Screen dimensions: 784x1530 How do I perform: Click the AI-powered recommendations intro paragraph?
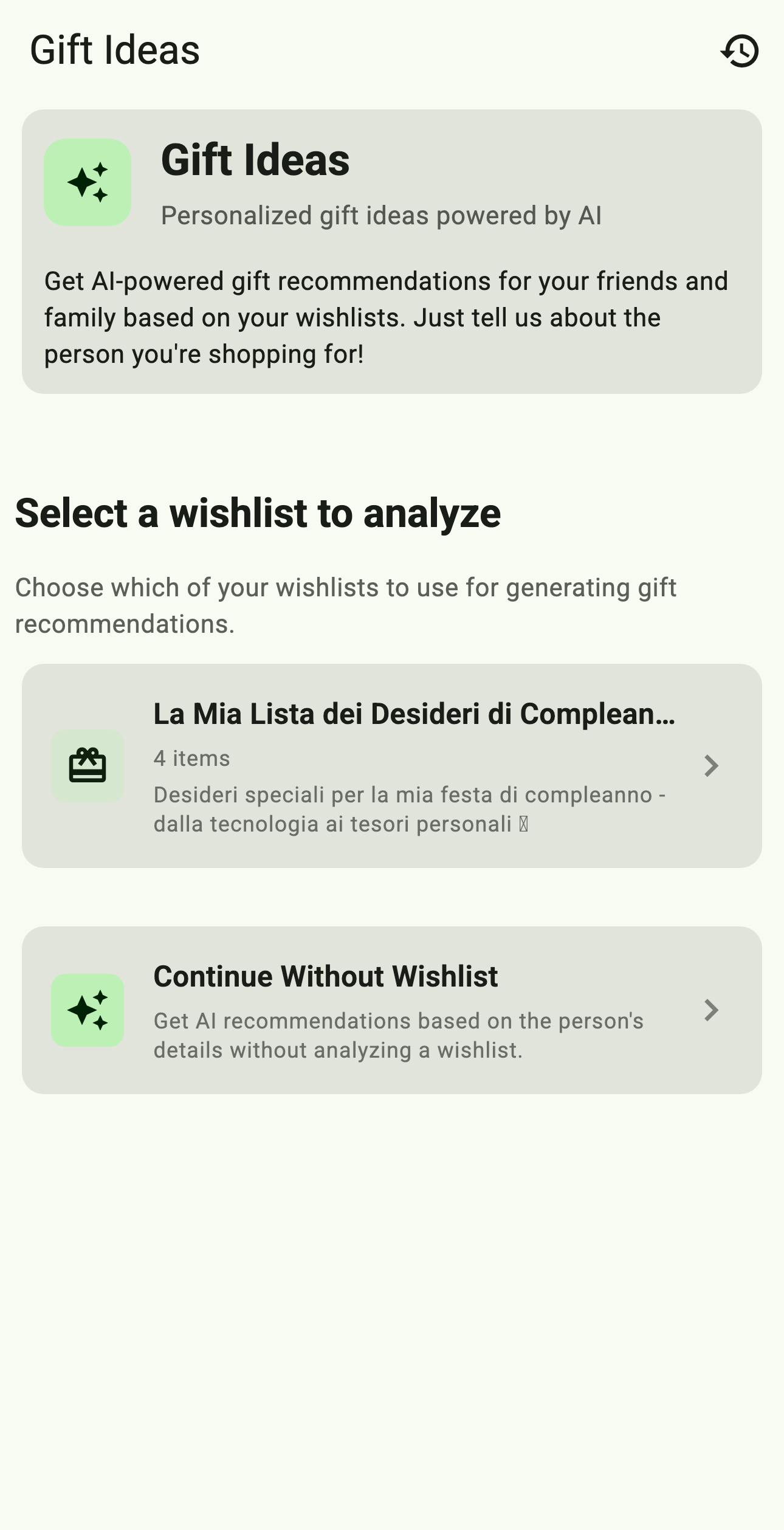coord(386,317)
